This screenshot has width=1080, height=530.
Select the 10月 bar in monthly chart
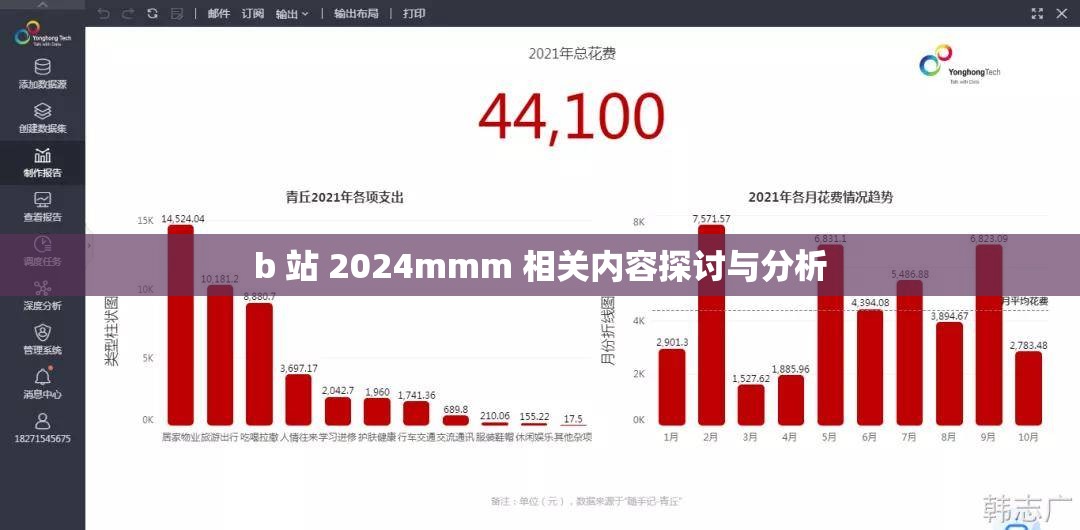tap(1028, 389)
